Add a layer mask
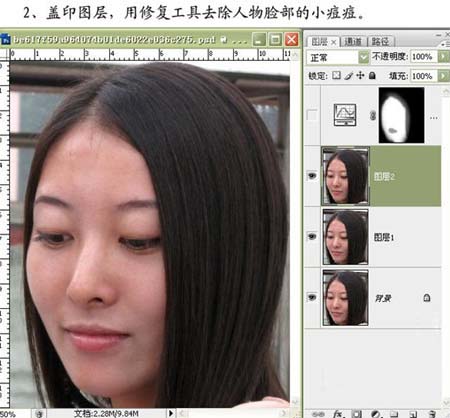The height and width of the screenshot is (418, 450). click(x=356, y=414)
